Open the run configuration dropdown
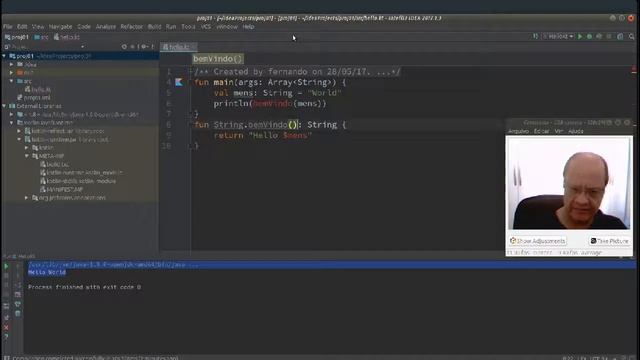This screenshot has height=360, width=640. pos(558,37)
